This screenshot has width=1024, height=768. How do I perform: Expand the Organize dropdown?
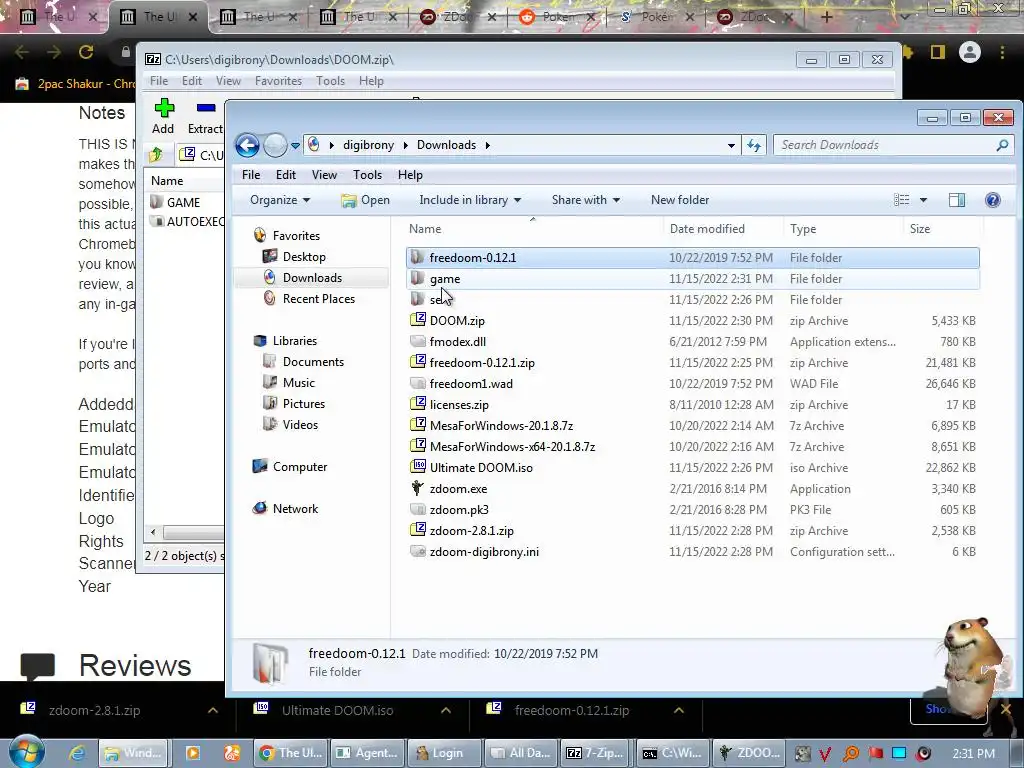tap(280, 200)
